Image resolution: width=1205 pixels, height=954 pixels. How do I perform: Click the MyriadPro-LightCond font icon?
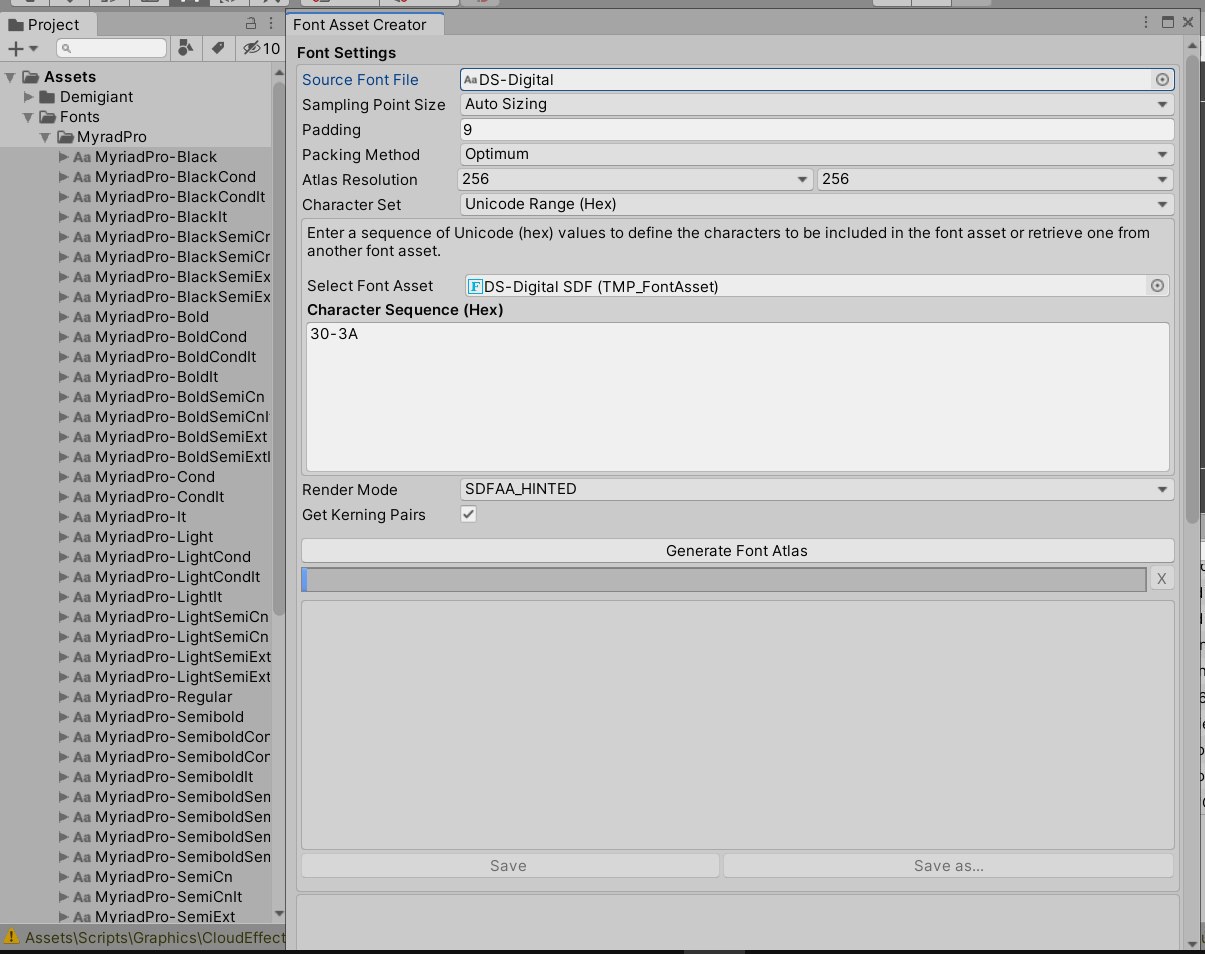[83, 557]
